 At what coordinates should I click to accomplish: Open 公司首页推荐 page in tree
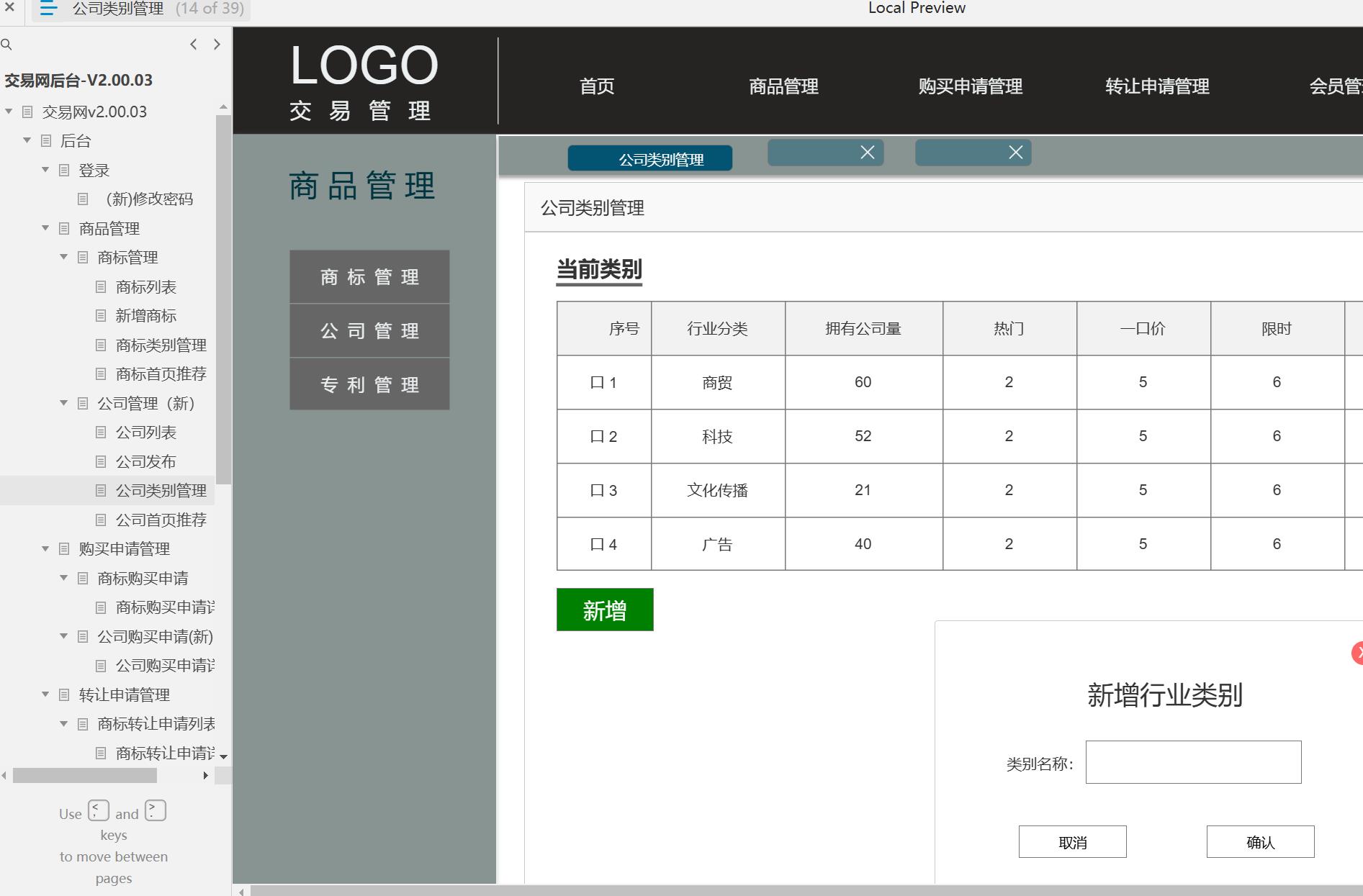pyautogui.click(x=161, y=520)
